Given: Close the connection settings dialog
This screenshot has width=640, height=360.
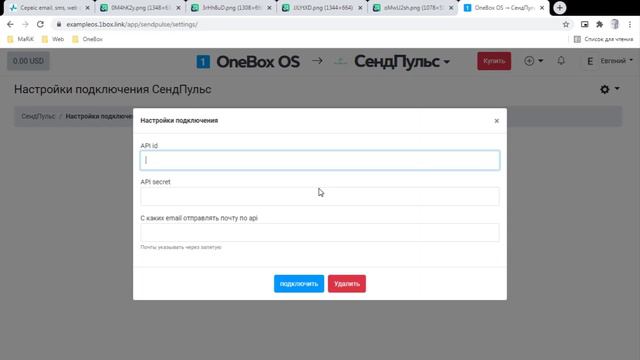Looking at the screenshot, I should click(x=496, y=121).
